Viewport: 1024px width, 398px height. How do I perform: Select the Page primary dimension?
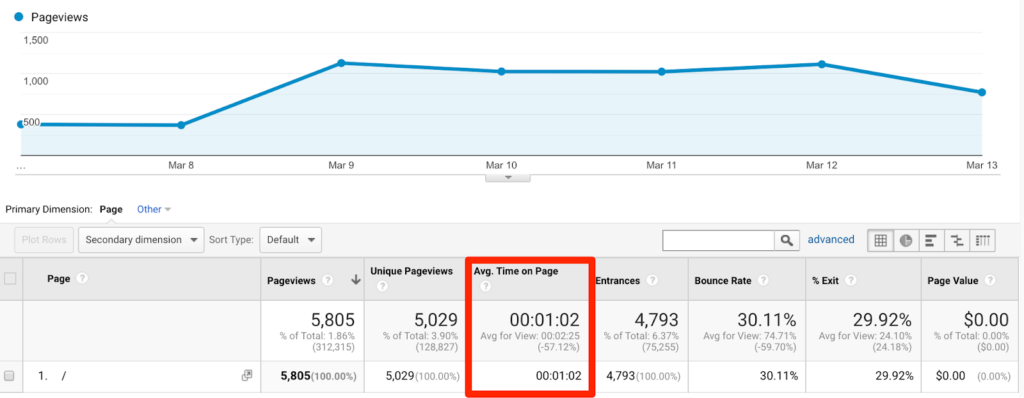(x=111, y=209)
